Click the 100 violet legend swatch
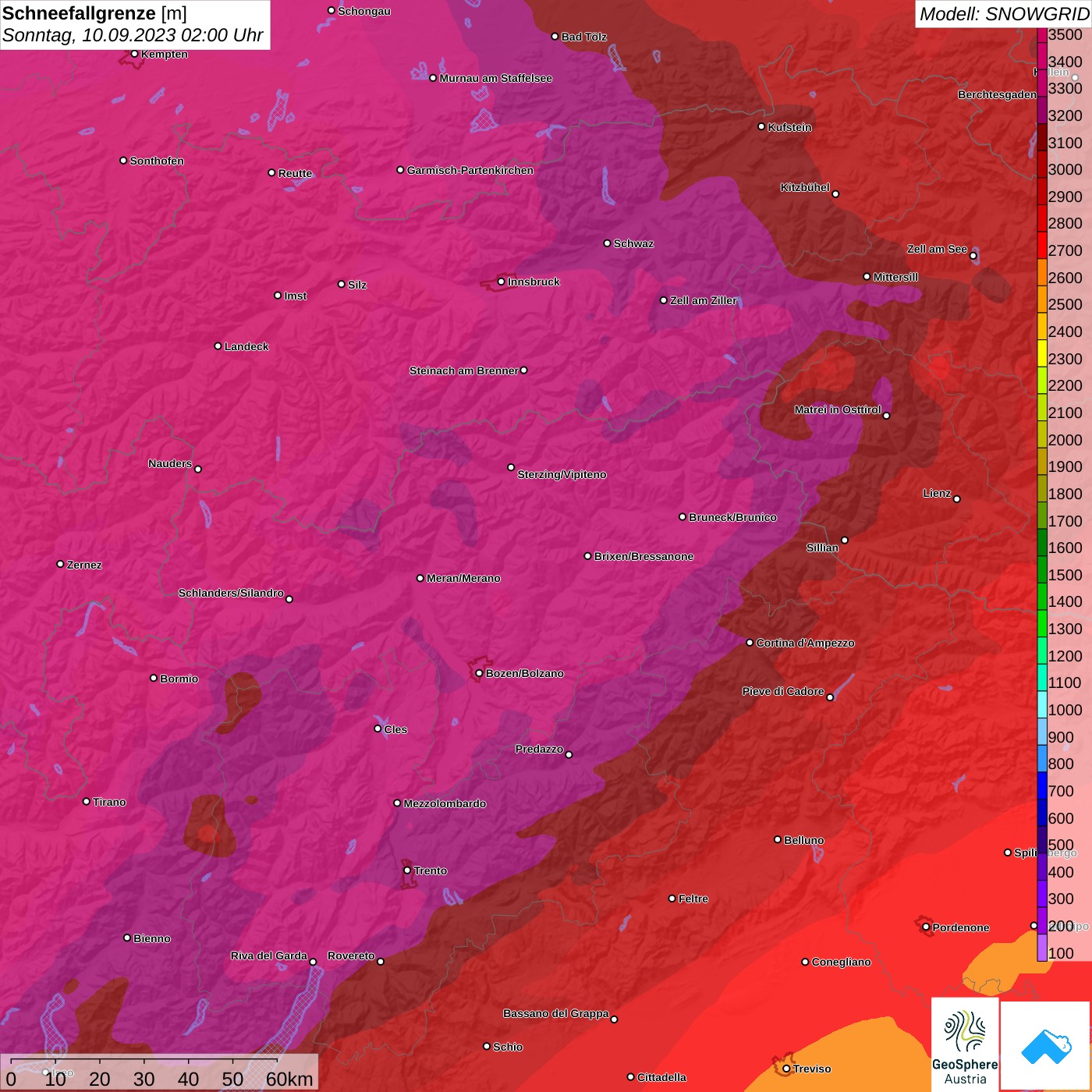The height and width of the screenshot is (1092, 1092). point(1041,948)
